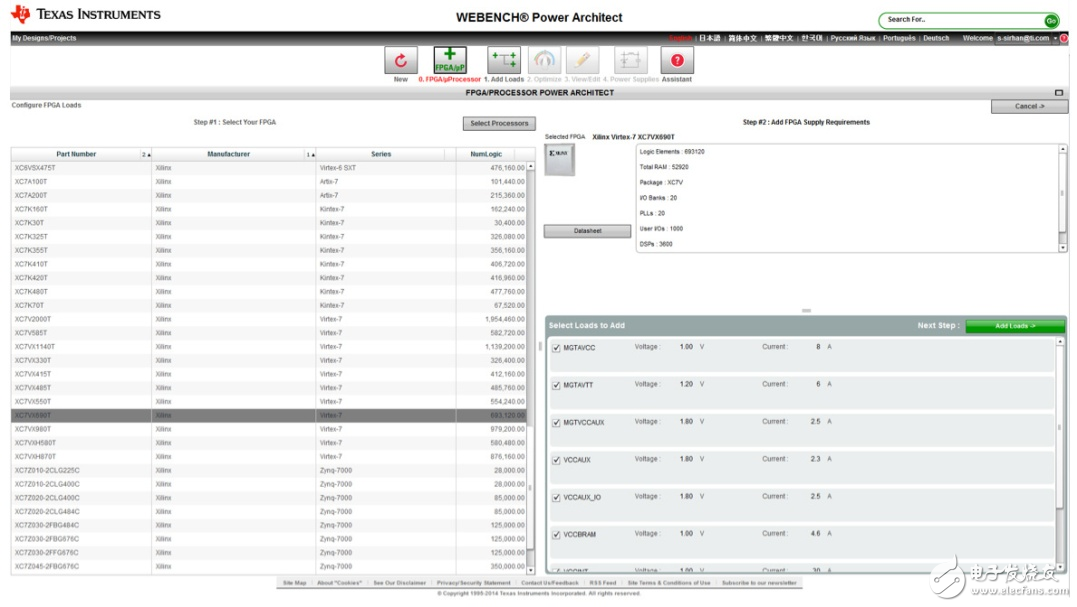This screenshot has width=1077, height=607.
Task: Toggle the MGTAVTT load checkbox
Action: pyautogui.click(x=556, y=385)
